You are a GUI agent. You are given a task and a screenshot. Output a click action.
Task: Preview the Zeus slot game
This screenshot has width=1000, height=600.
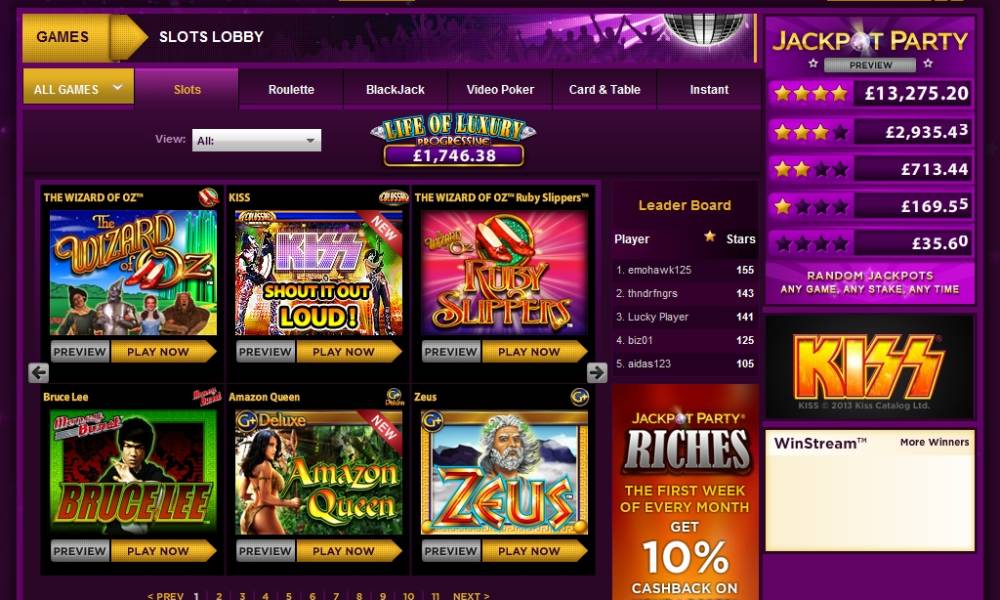pos(451,551)
